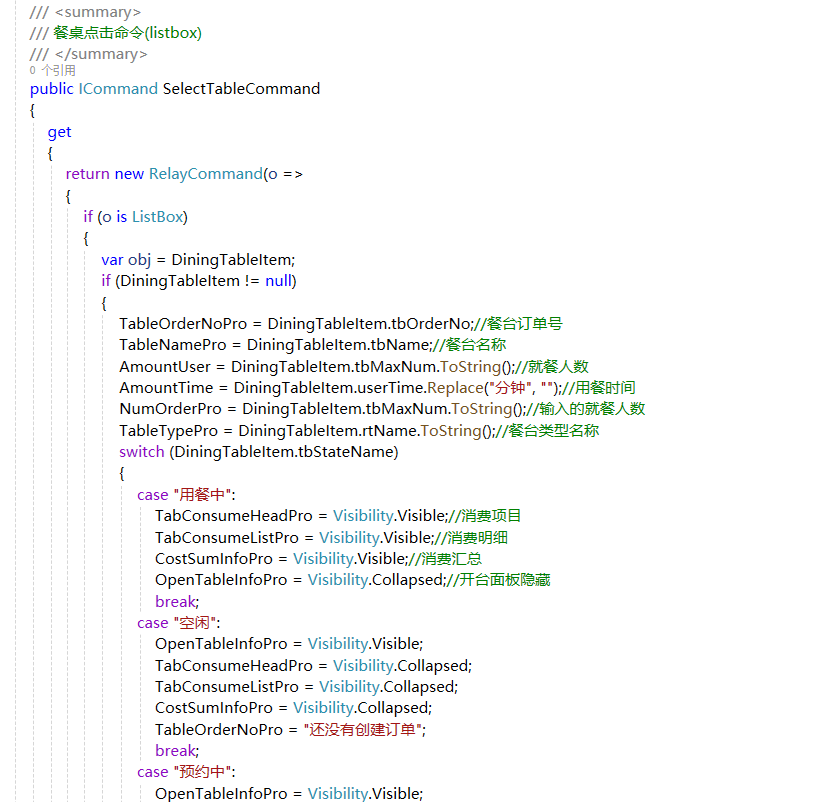Image resolution: width=824 pixels, height=802 pixels.
Task: Click the "return" keyword
Action: (x=87, y=174)
